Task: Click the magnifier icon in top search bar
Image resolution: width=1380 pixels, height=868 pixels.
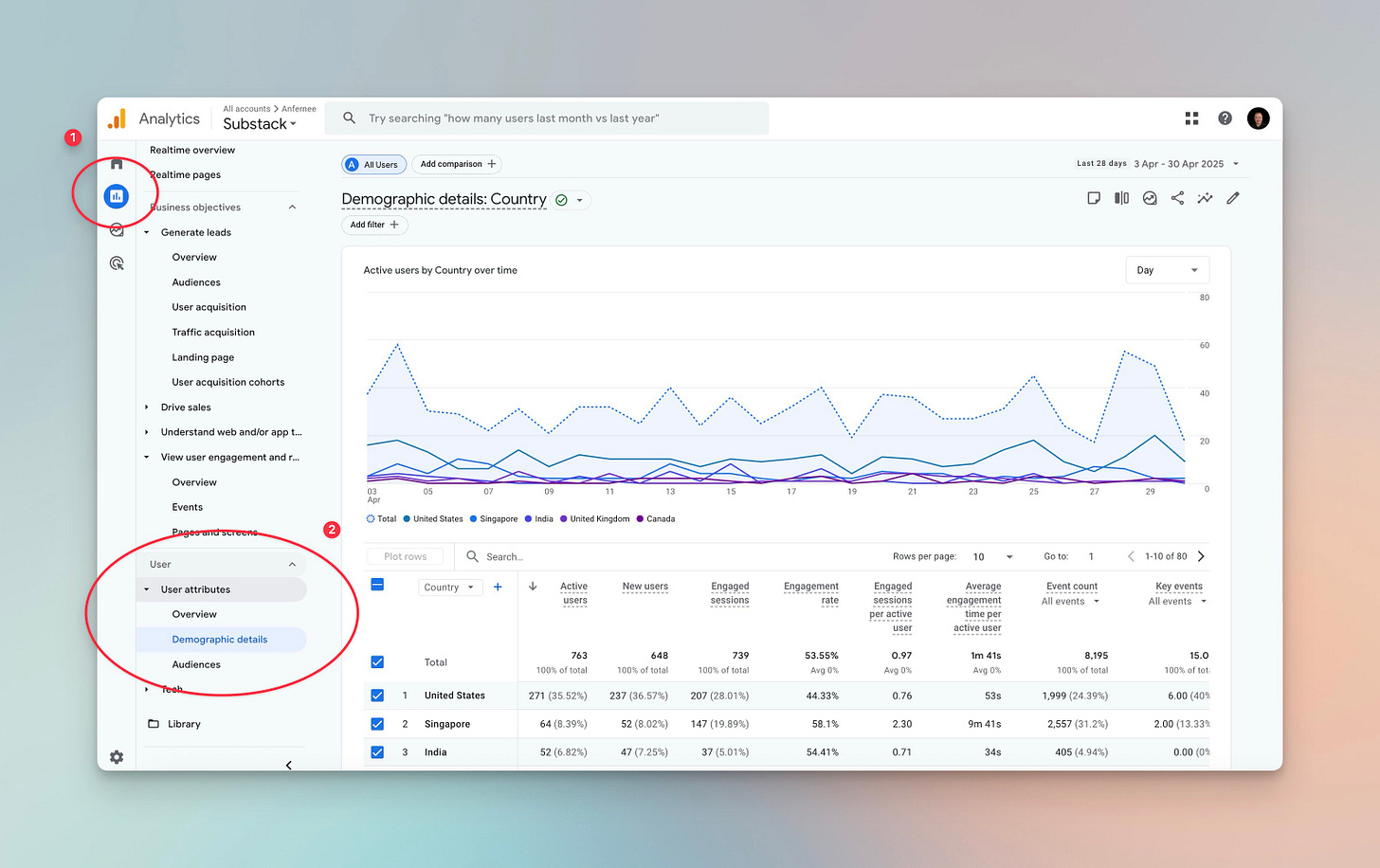Action: pos(349,118)
